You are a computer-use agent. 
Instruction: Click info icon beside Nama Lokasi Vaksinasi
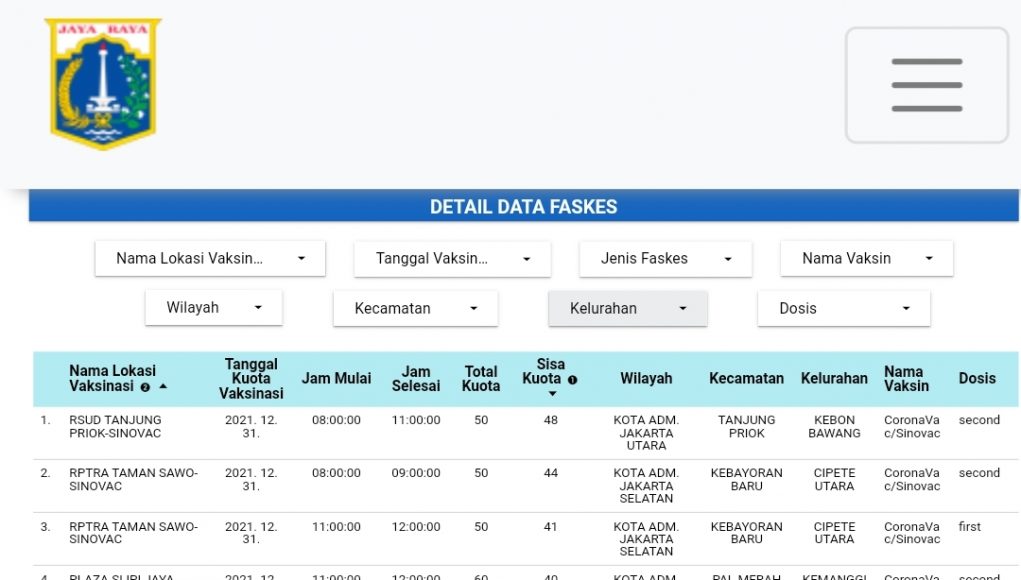click(145, 387)
